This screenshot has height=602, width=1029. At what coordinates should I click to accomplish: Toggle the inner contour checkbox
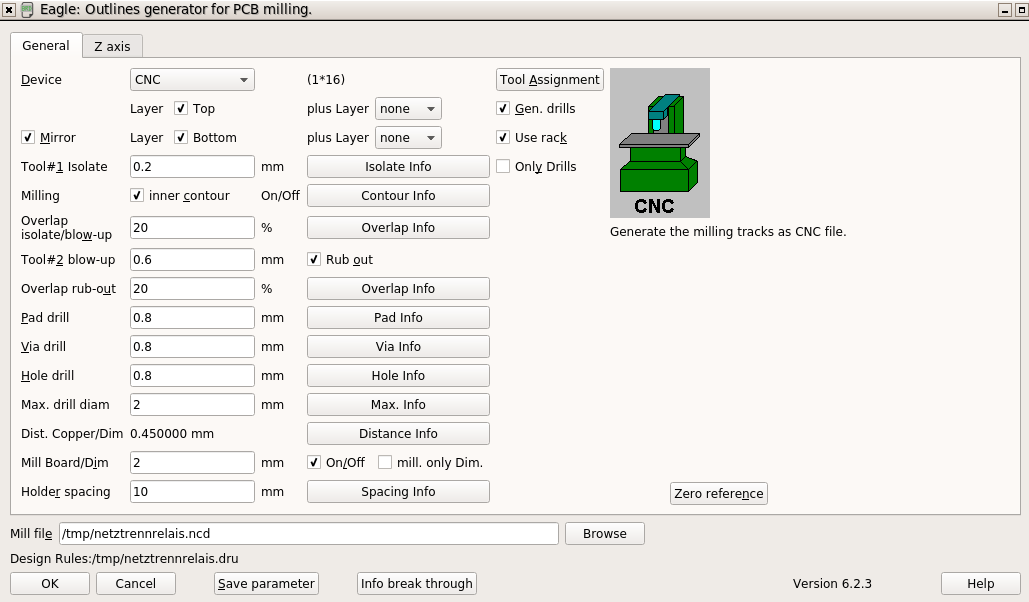point(138,196)
